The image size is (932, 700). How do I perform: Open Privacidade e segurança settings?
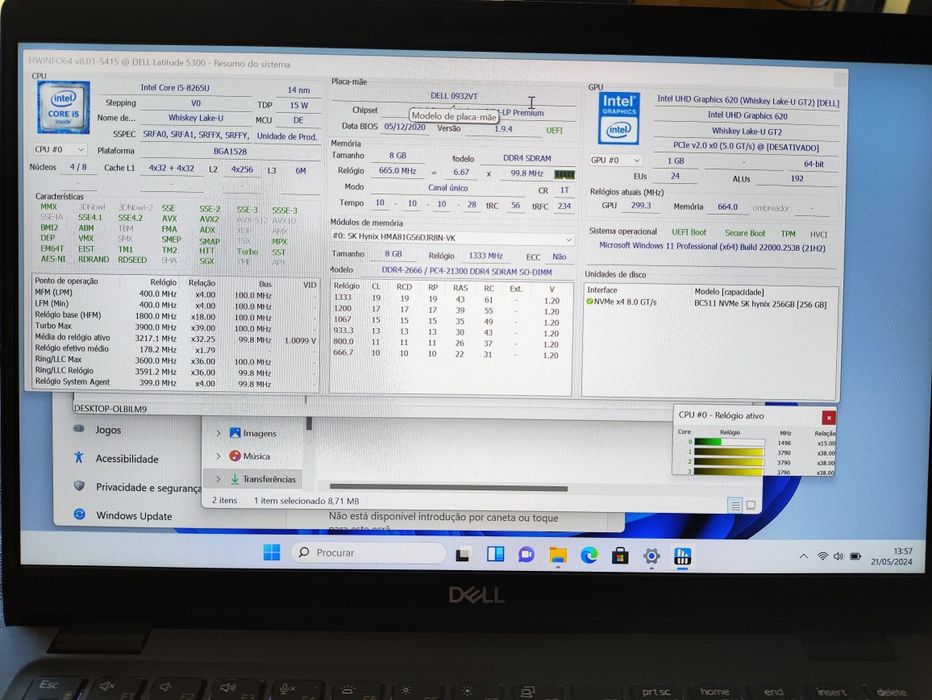[149, 487]
